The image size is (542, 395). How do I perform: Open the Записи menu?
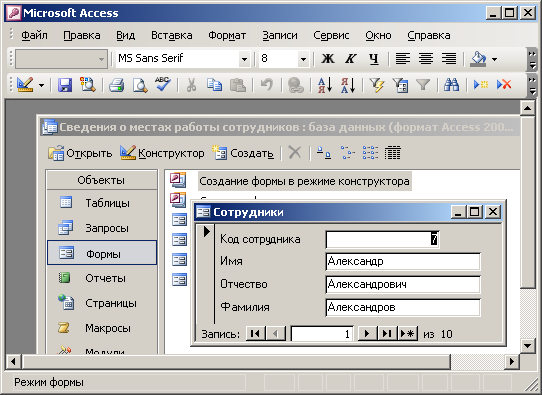coord(280,35)
